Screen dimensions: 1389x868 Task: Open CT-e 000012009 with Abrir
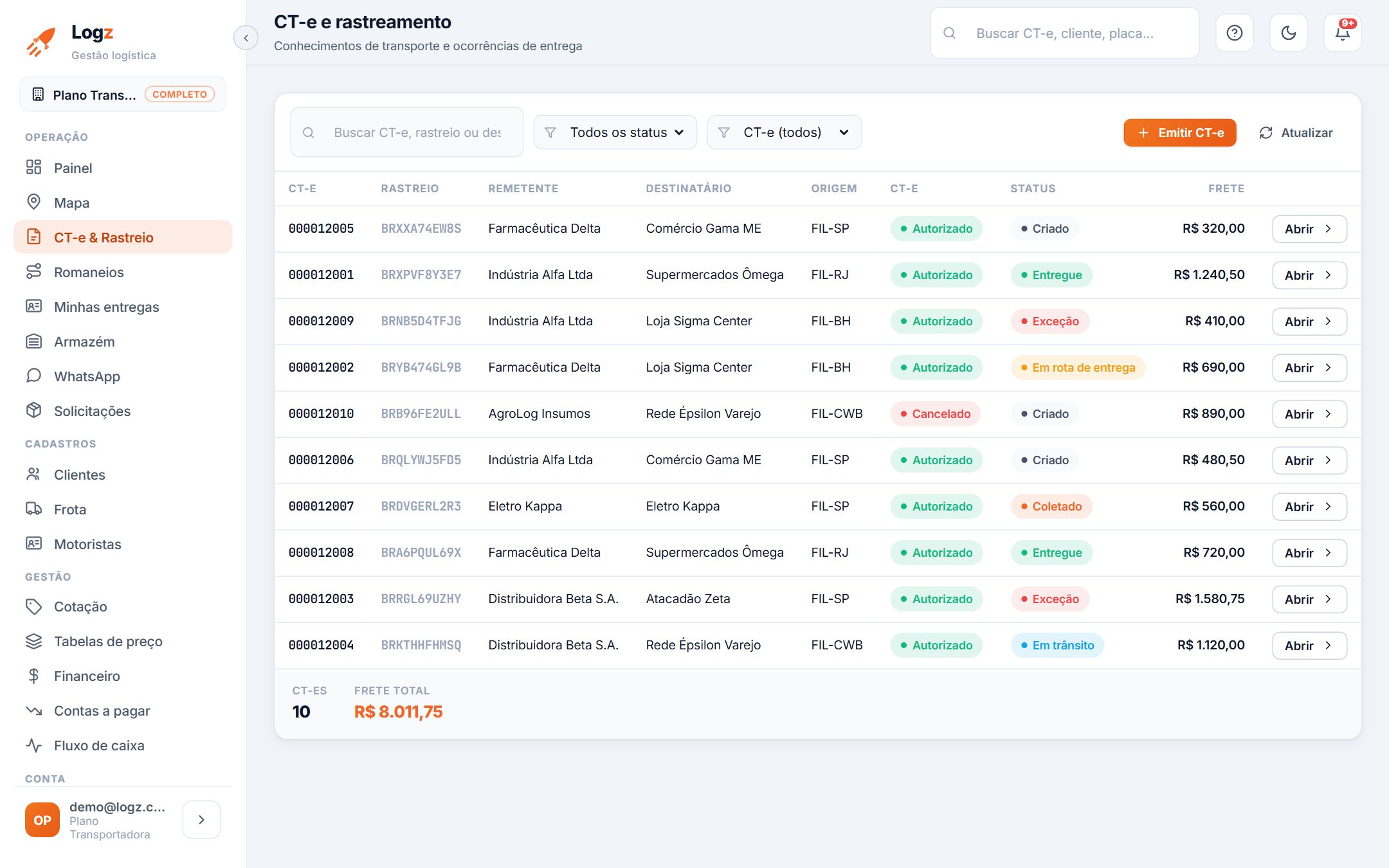[x=1309, y=321]
